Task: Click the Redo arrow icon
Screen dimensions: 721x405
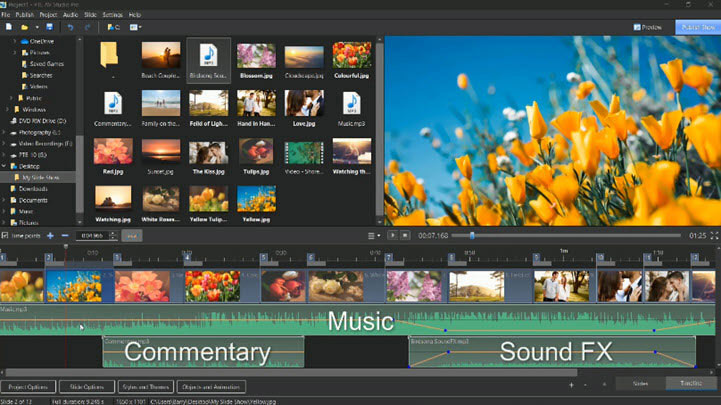Action: (86, 27)
